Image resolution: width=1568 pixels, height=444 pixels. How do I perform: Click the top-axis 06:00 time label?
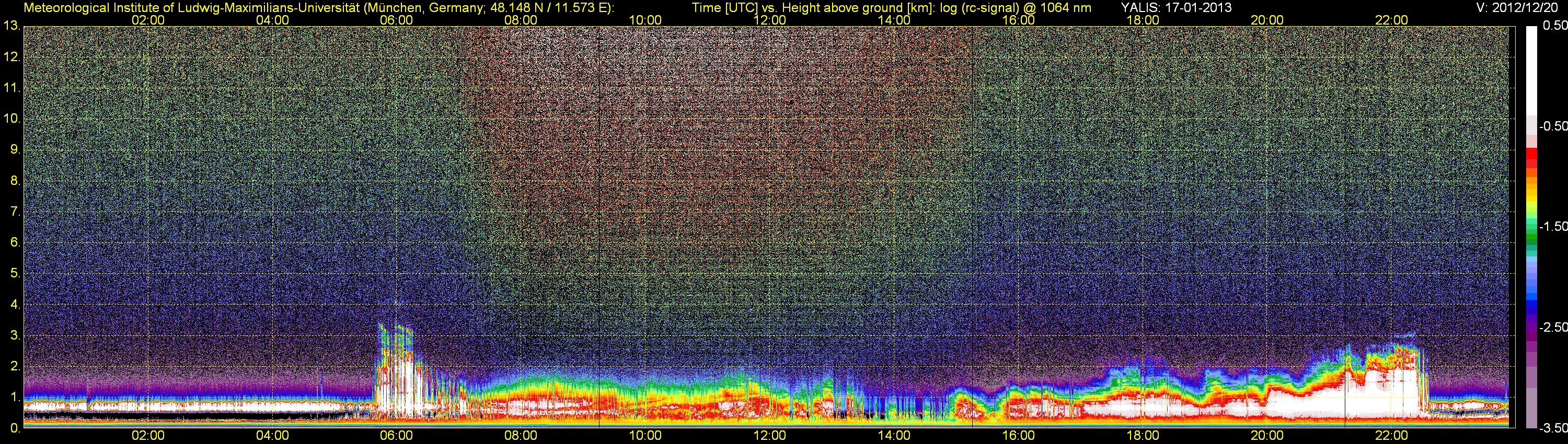pos(396,20)
